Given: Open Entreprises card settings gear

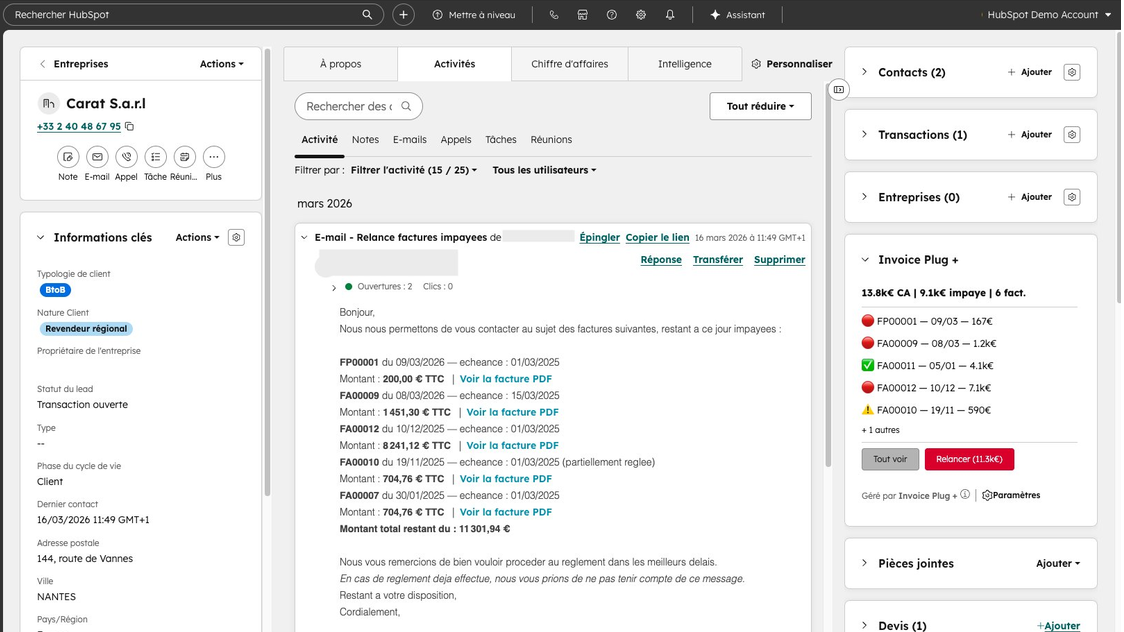Looking at the screenshot, I should pos(1072,196).
